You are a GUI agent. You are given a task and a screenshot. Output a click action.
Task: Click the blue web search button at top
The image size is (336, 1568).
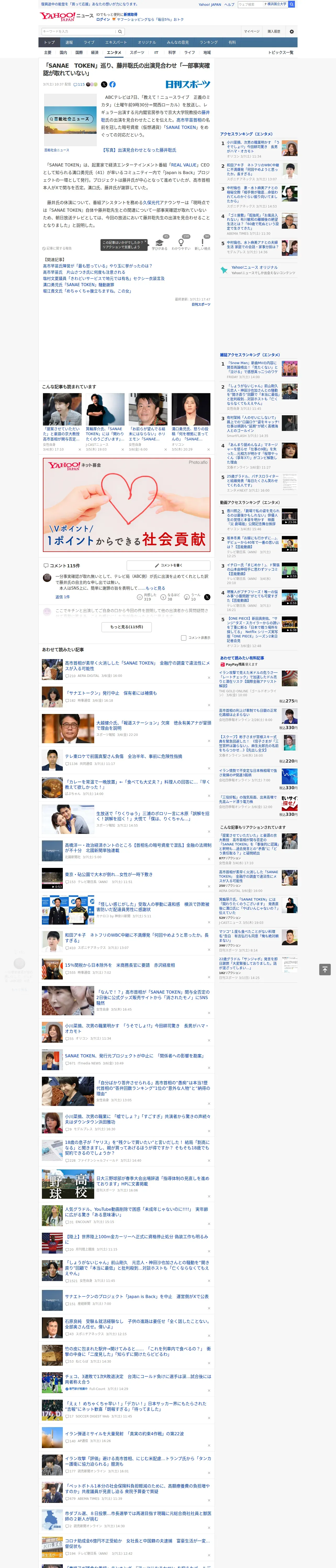pos(292,4)
